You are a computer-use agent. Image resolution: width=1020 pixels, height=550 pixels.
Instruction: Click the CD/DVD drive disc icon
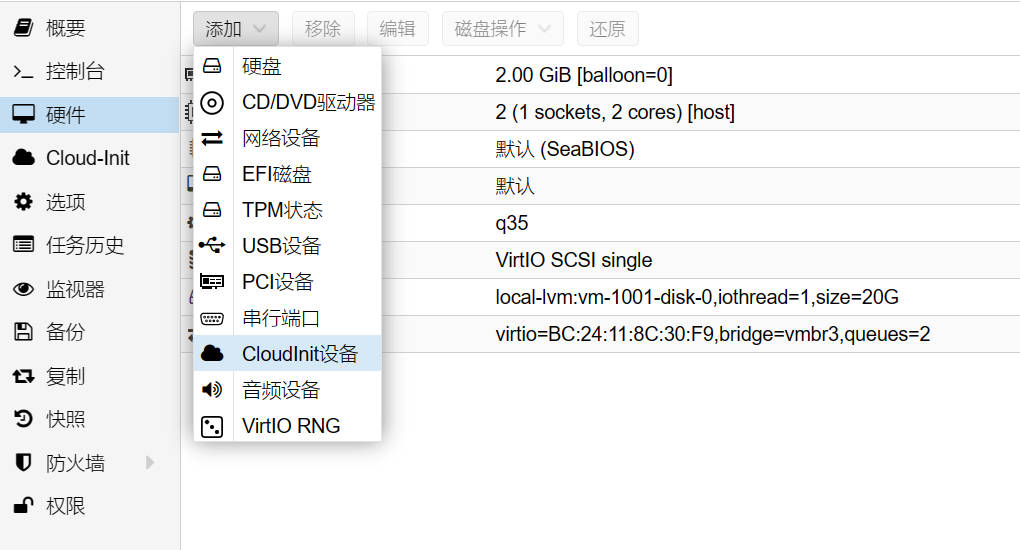(212, 102)
